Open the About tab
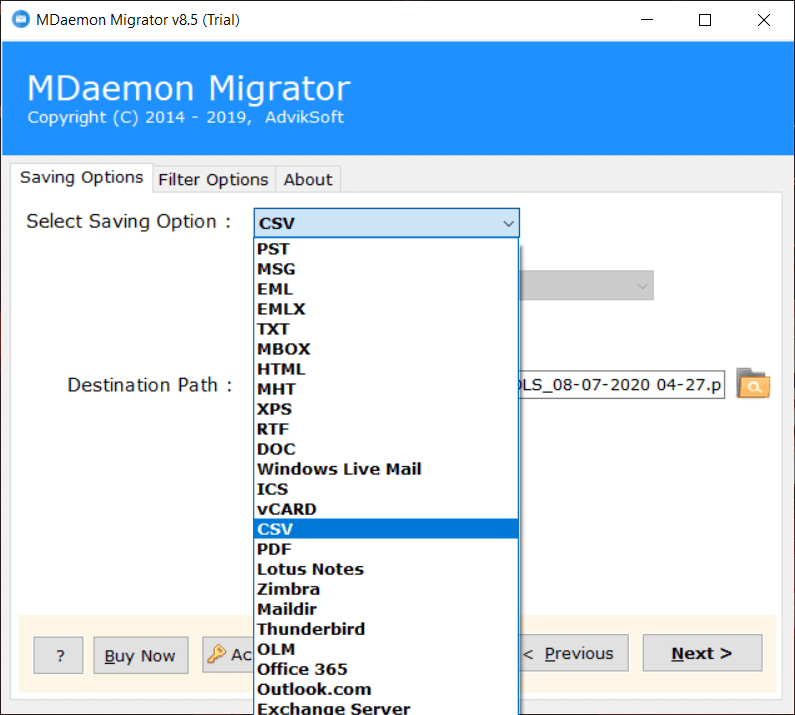This screenshot has width=795, height=715. [308, 180]
